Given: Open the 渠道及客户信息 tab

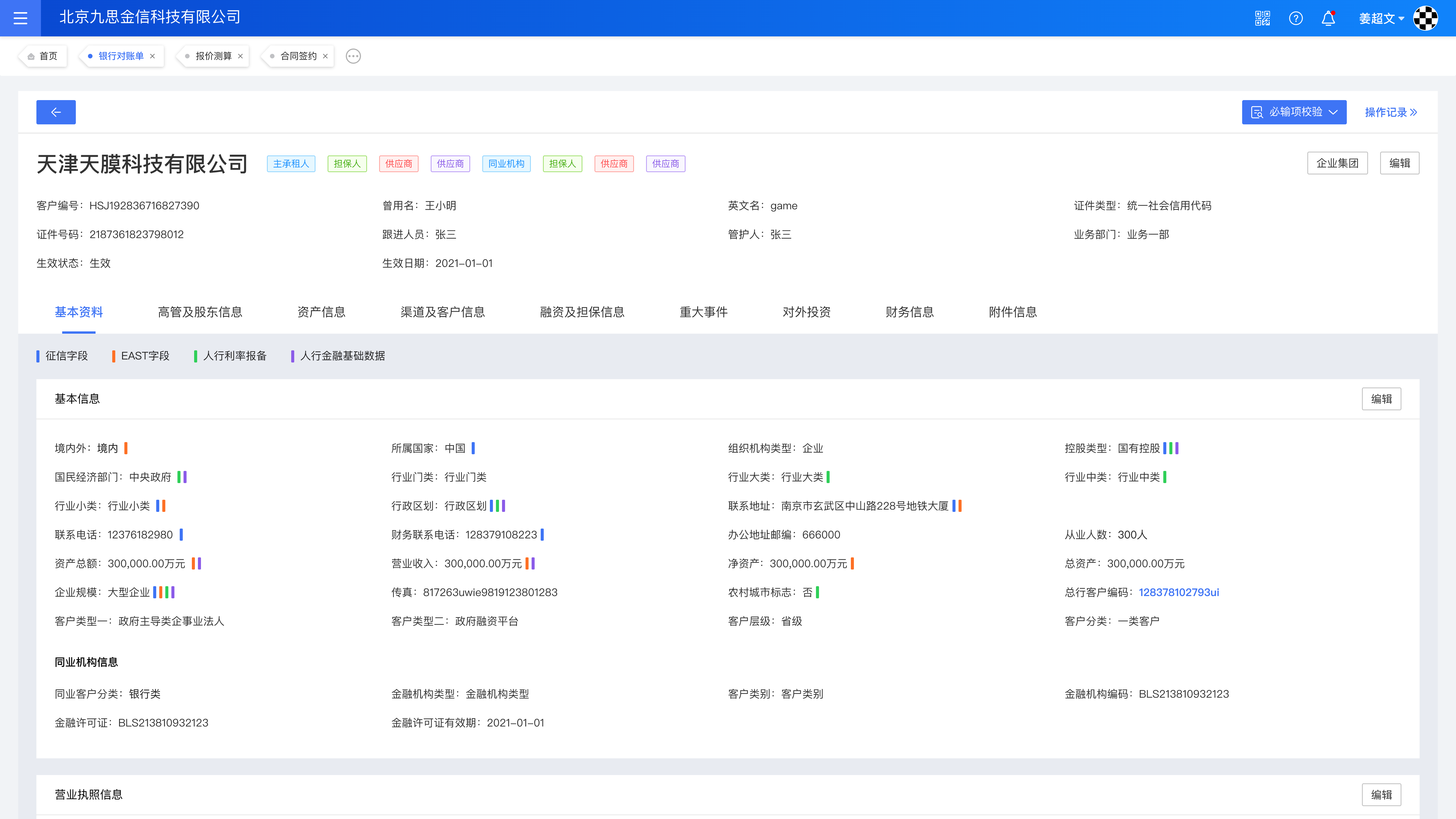Looking at the screenshot, I should point(443,312).
